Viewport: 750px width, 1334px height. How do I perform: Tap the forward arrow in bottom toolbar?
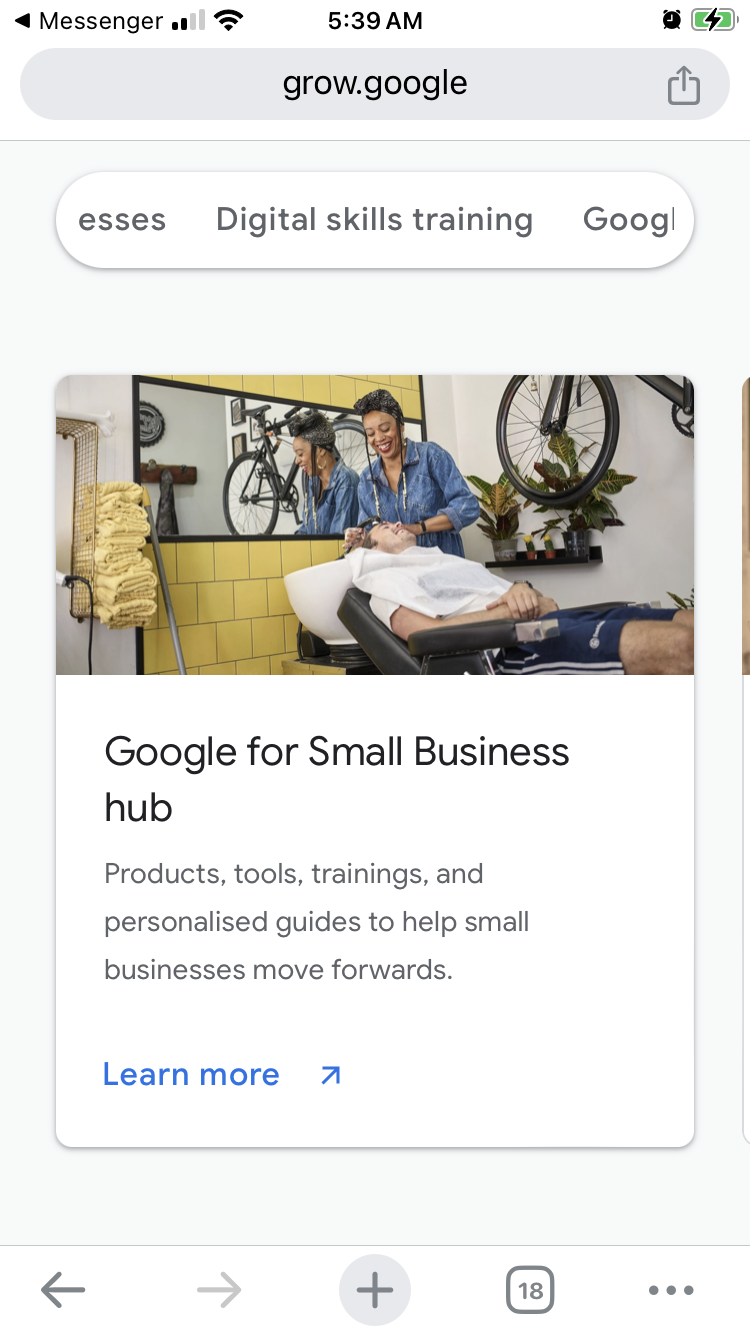pos(219,1290)
